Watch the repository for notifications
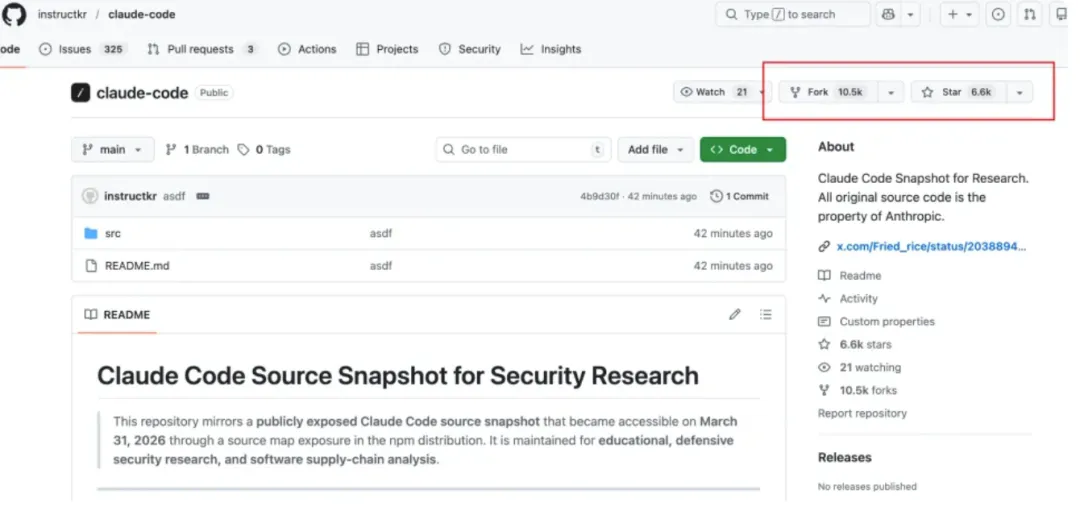Viewport: 1080px width, 511px height. (711, 92)
